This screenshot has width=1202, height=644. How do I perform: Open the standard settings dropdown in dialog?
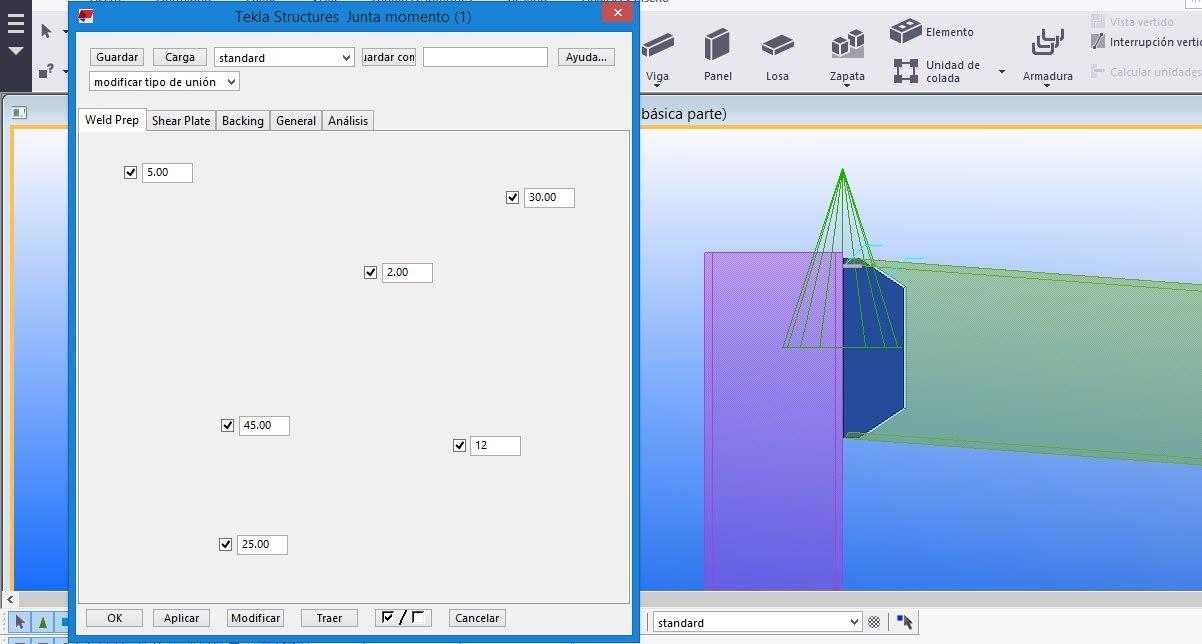(x=284, y=58)
